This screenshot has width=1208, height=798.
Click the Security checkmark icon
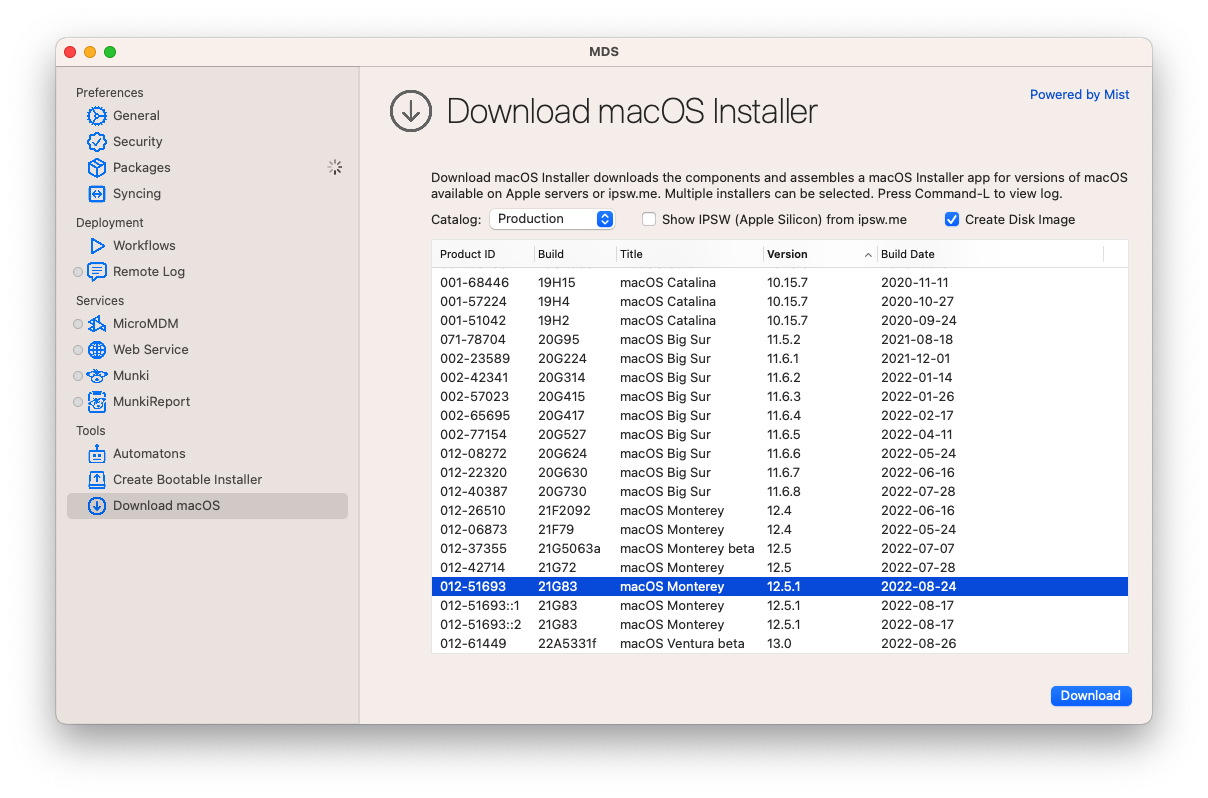[97, 142]
